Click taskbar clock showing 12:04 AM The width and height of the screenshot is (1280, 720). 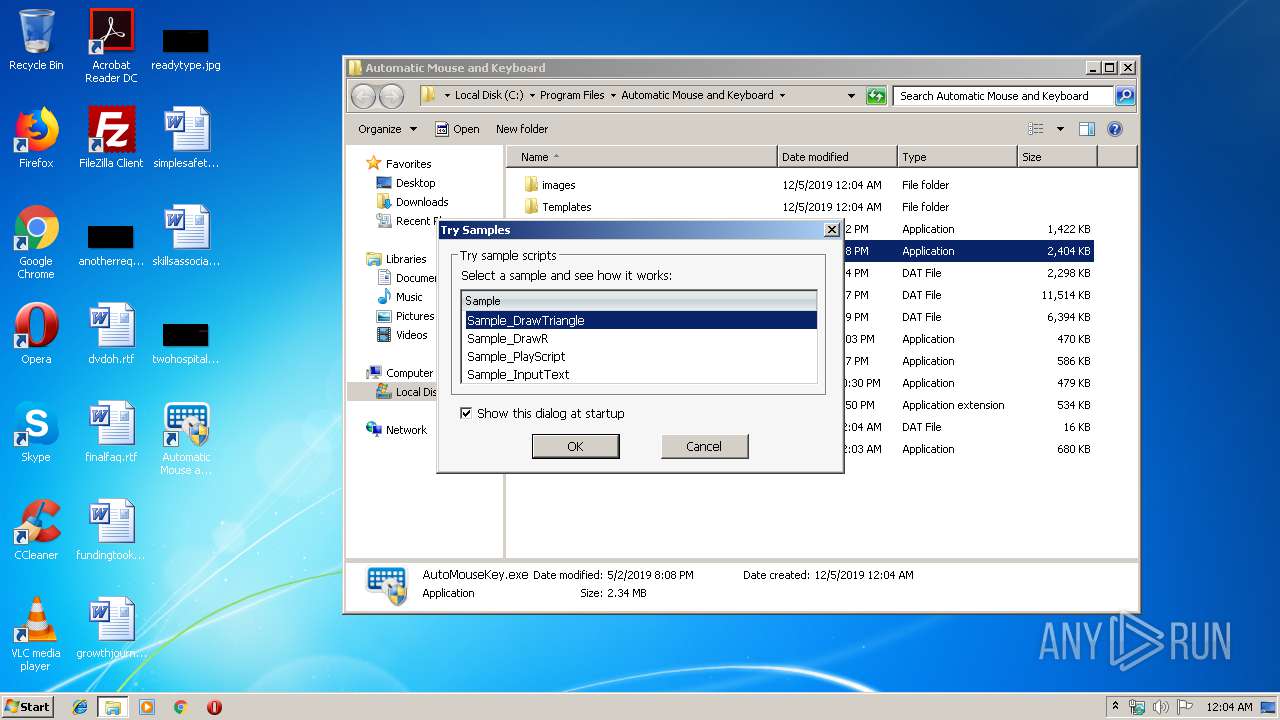pos(1229,707)
